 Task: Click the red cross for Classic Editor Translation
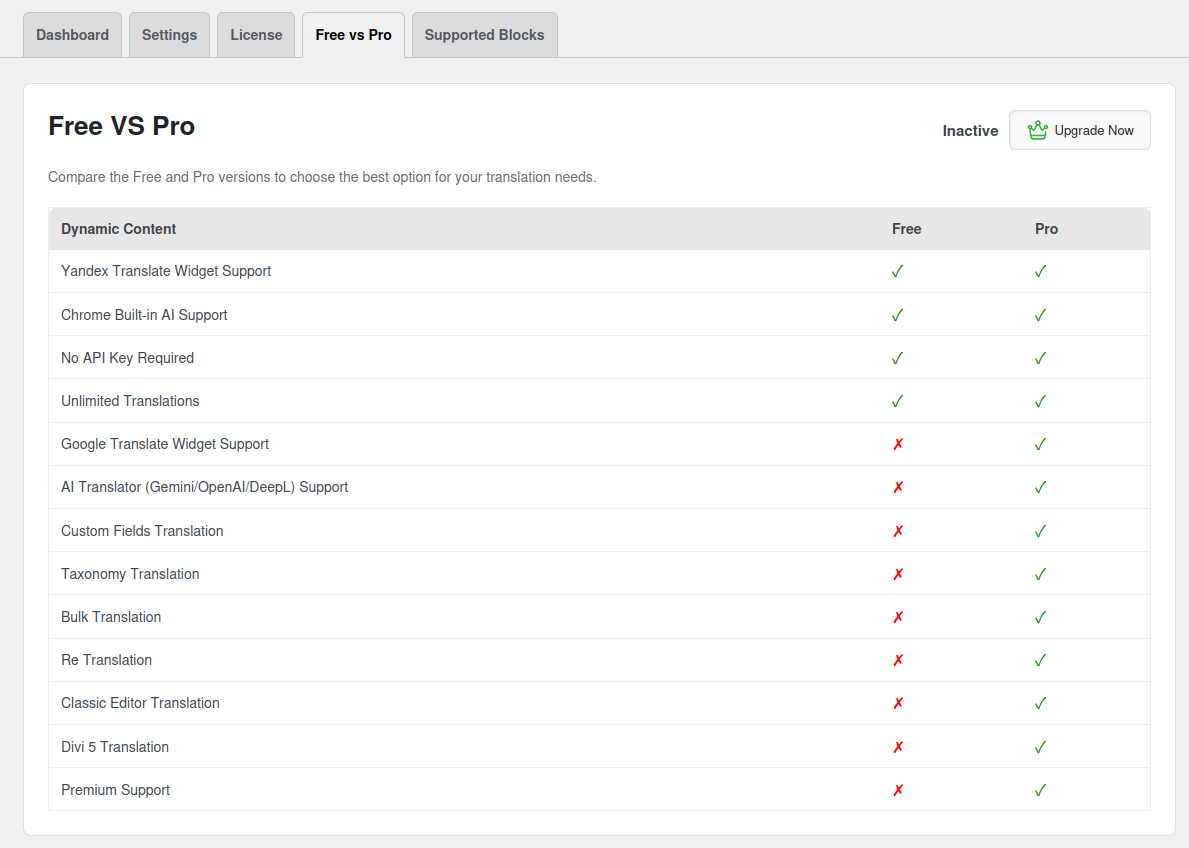899,704
